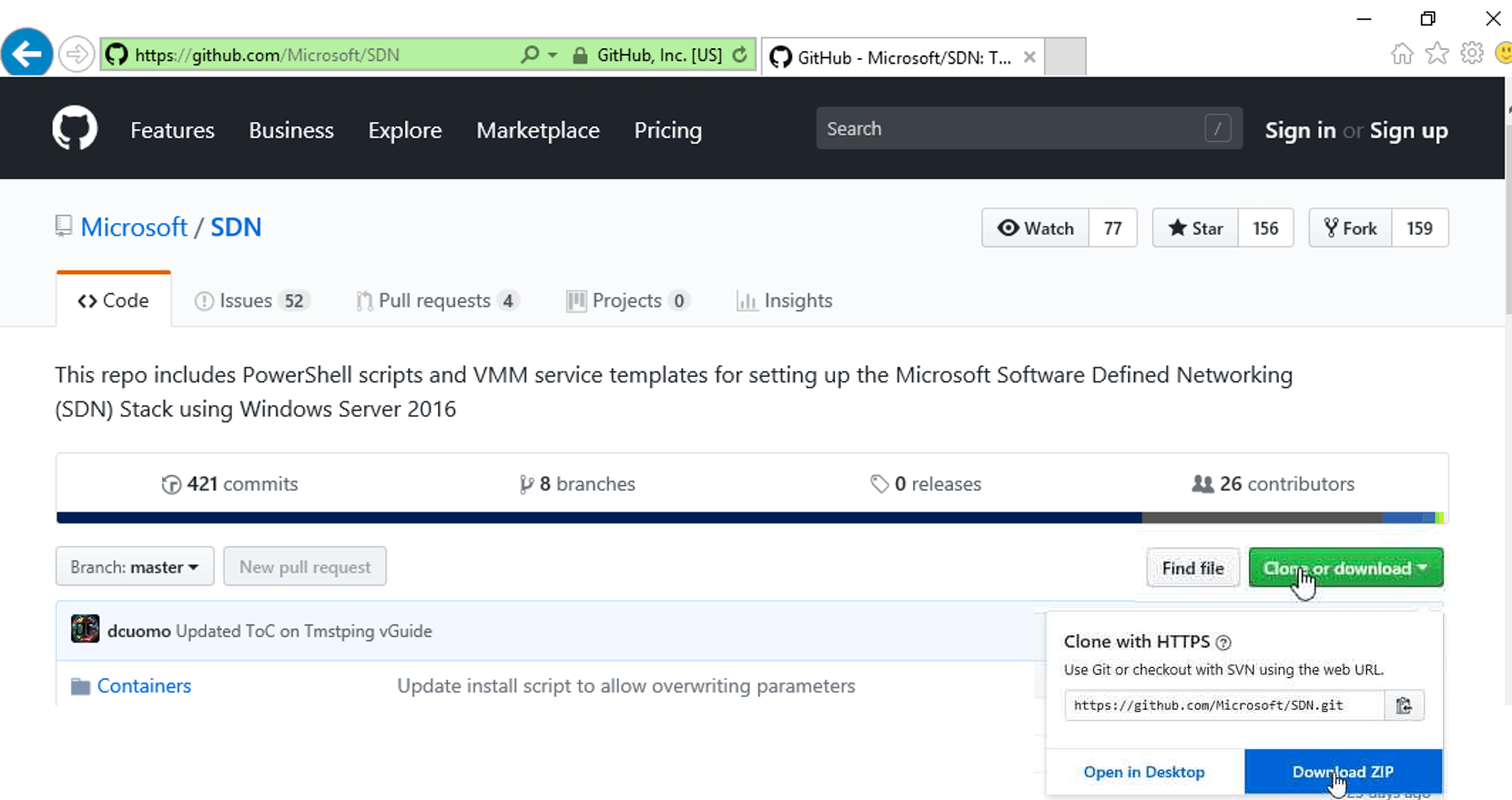The width and height of the screenshot is (1512, 800).
Task: Open the SDN repository name link
Action: pyautogui.click(x=236, y=227)
